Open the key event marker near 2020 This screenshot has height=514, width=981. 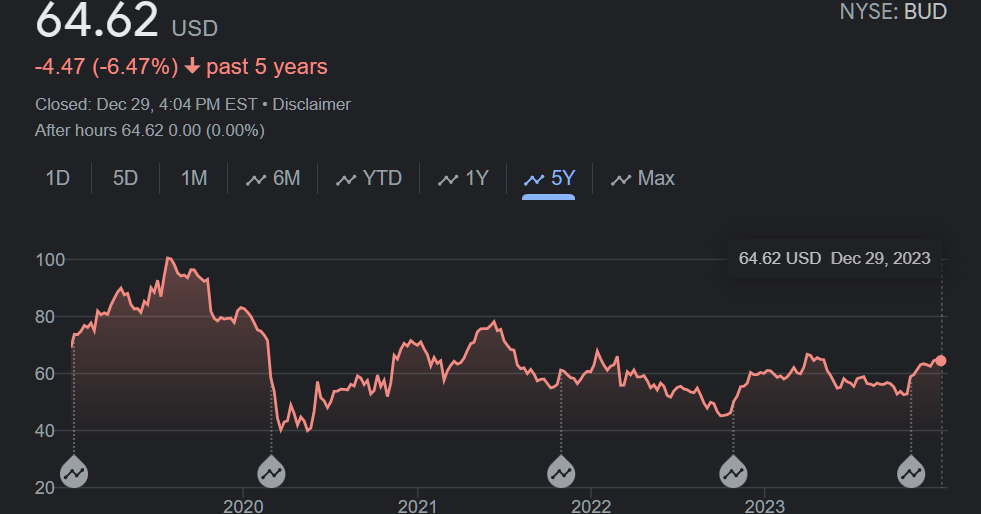(272, 473)
